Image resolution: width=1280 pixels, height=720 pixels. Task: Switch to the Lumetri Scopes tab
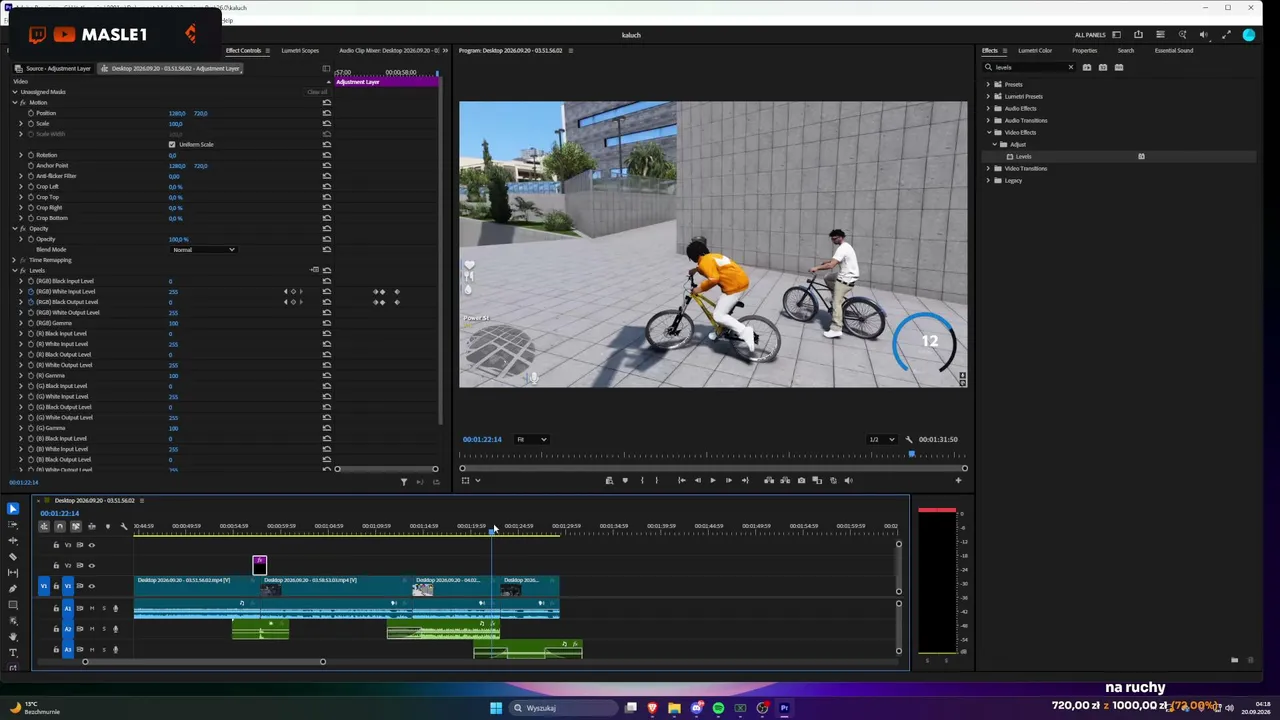[x=300, y=50]
